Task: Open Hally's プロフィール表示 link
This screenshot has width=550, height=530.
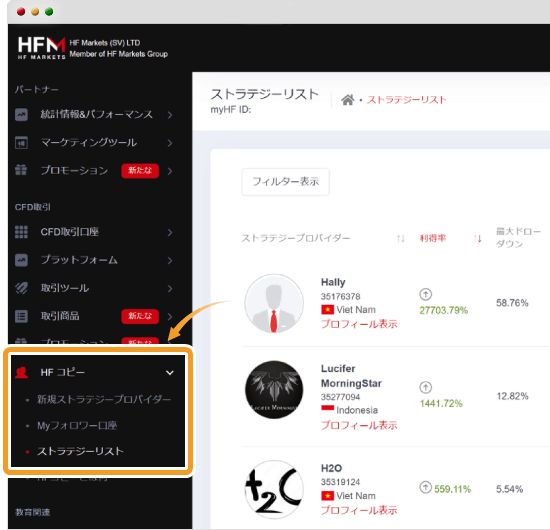Action: (x=359, y=324)
